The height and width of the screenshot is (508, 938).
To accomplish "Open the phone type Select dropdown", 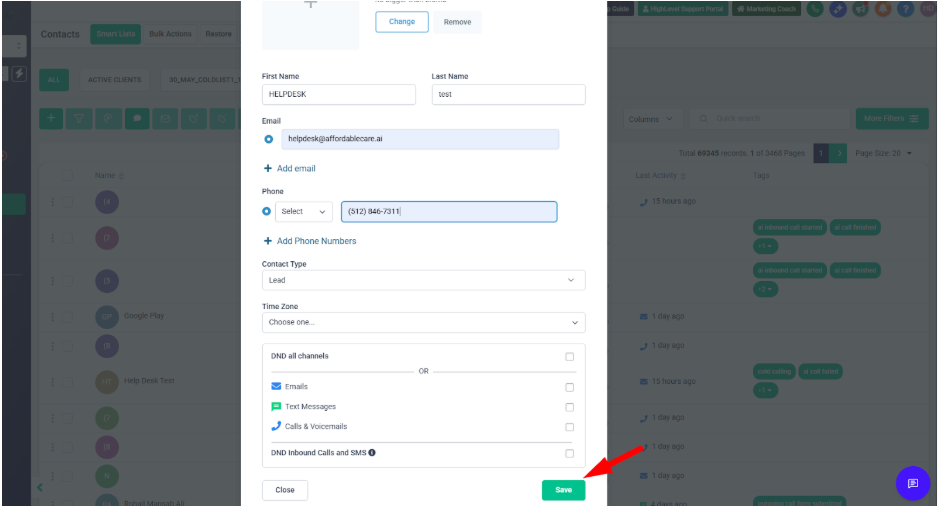I will [x=305, y=212].
